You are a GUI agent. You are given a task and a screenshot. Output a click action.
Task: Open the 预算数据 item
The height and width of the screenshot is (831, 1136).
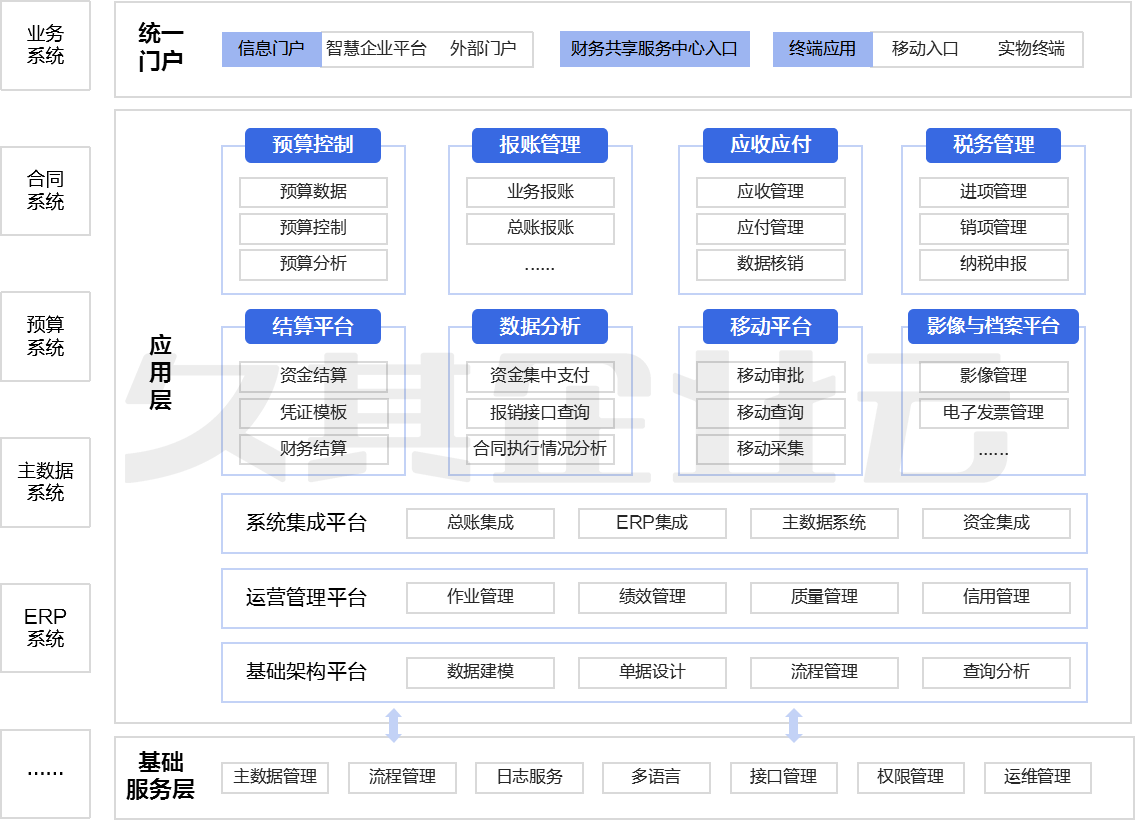tap(313, 192)
